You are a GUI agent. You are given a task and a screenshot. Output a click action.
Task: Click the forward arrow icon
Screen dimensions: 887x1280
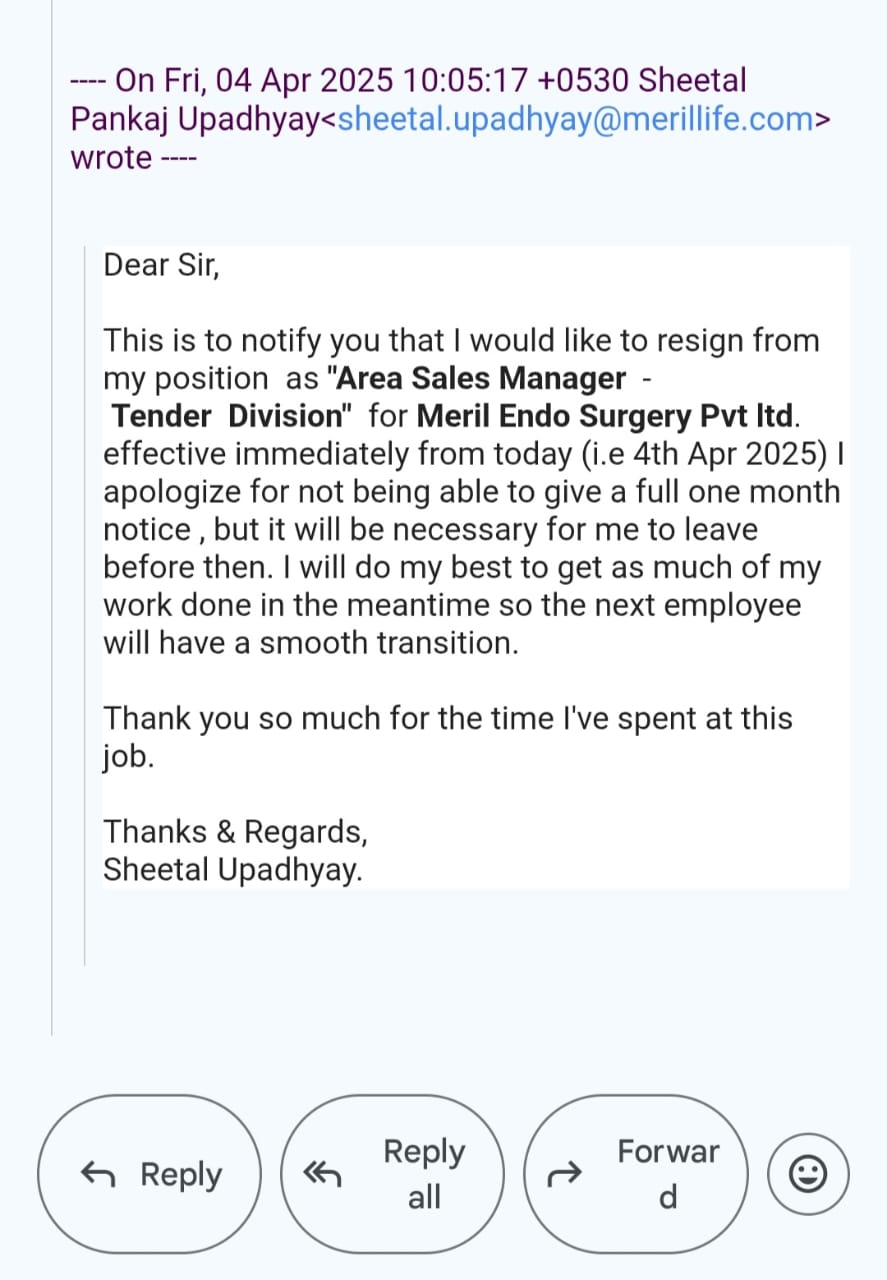click(x=565, y=1176)
